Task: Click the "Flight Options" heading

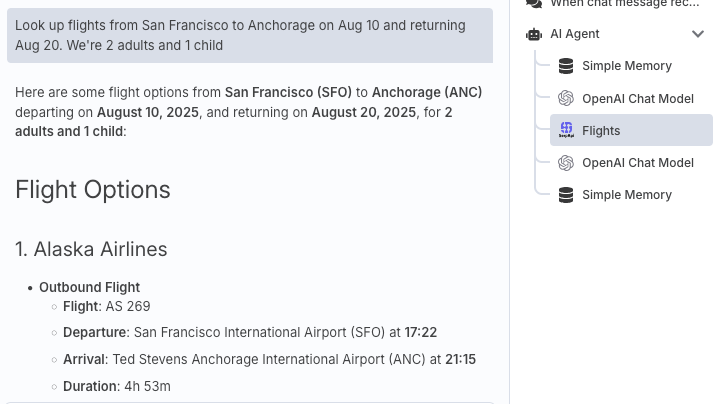Action: click(x=93, y=190)
